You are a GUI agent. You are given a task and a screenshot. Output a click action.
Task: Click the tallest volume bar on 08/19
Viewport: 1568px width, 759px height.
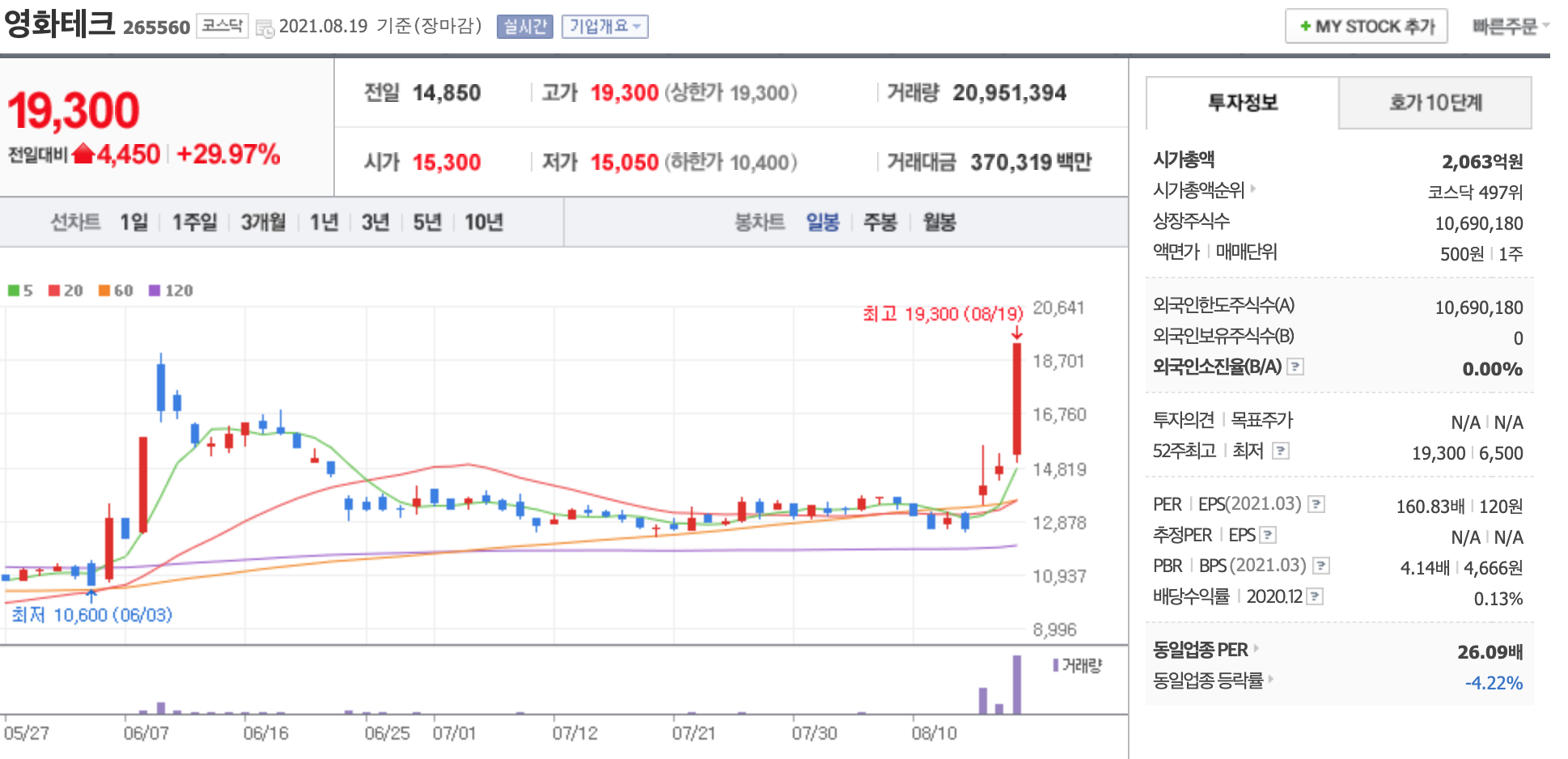(x=1017, y=685)
